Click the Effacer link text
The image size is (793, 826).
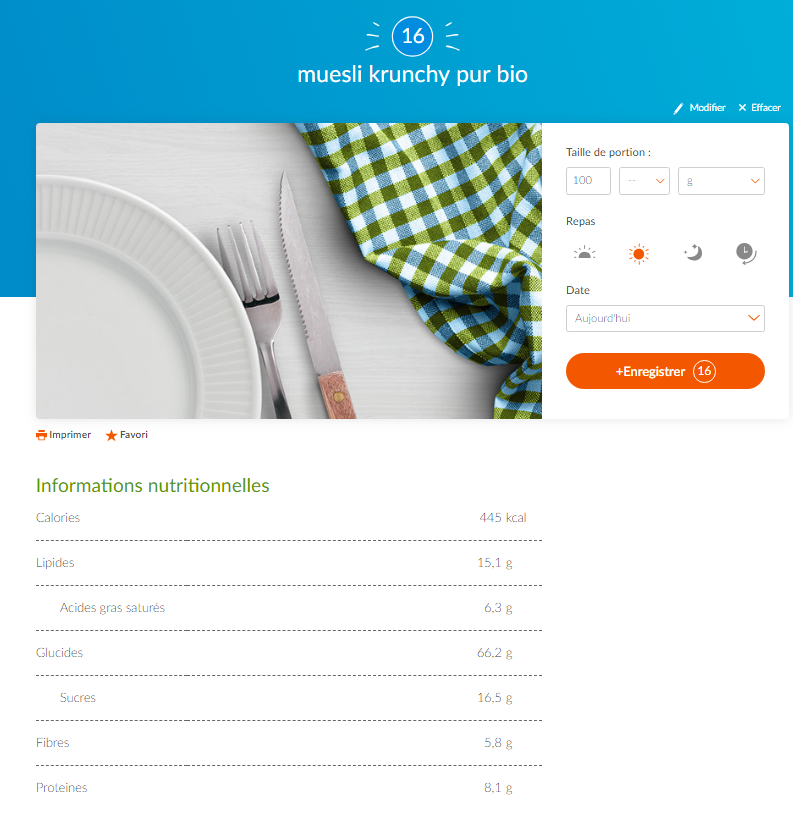point(766,107)
